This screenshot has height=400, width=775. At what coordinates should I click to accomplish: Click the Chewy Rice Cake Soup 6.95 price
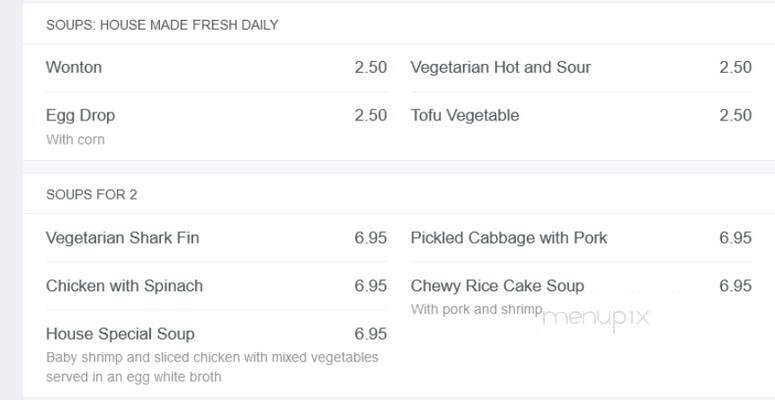click(x=735, y=286)
